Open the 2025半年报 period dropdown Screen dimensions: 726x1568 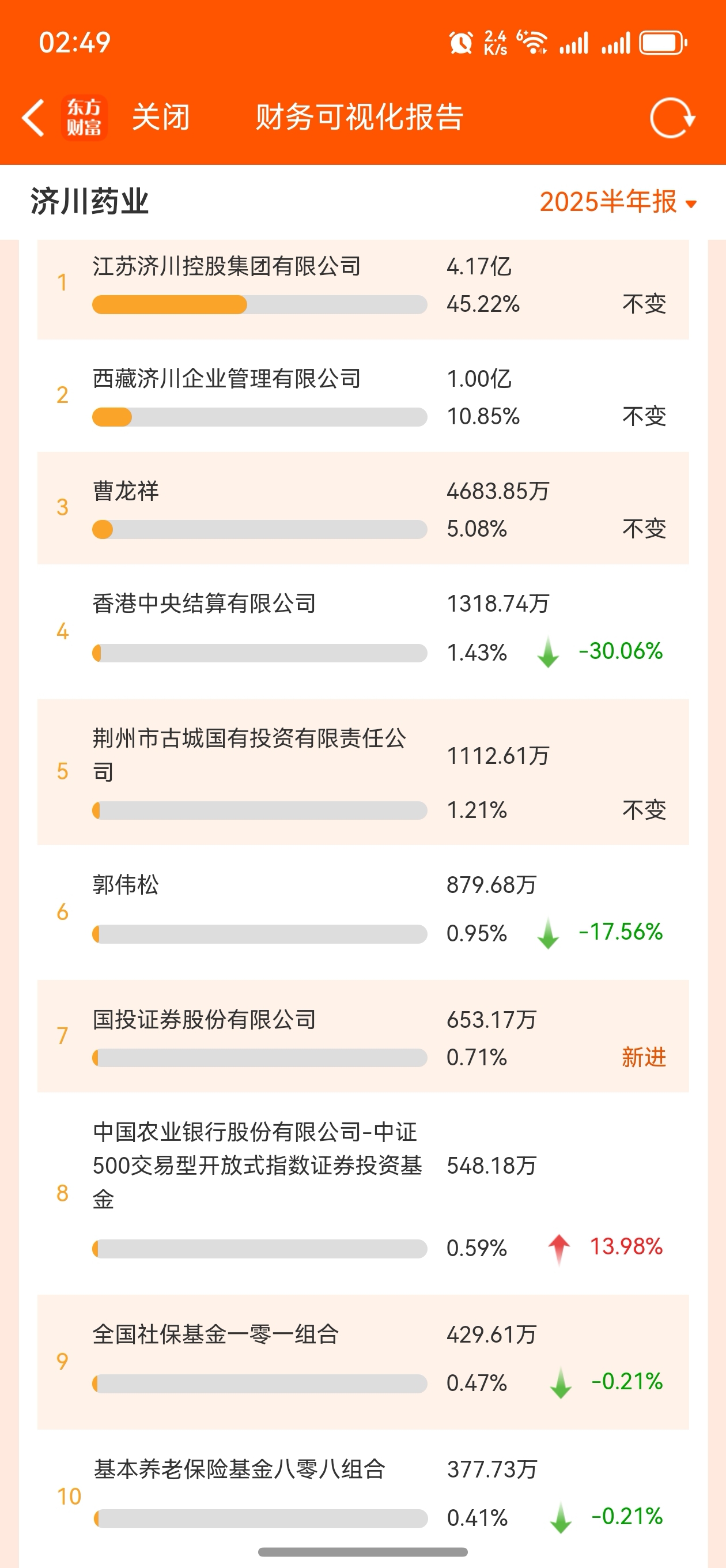(x=618, y=202)
